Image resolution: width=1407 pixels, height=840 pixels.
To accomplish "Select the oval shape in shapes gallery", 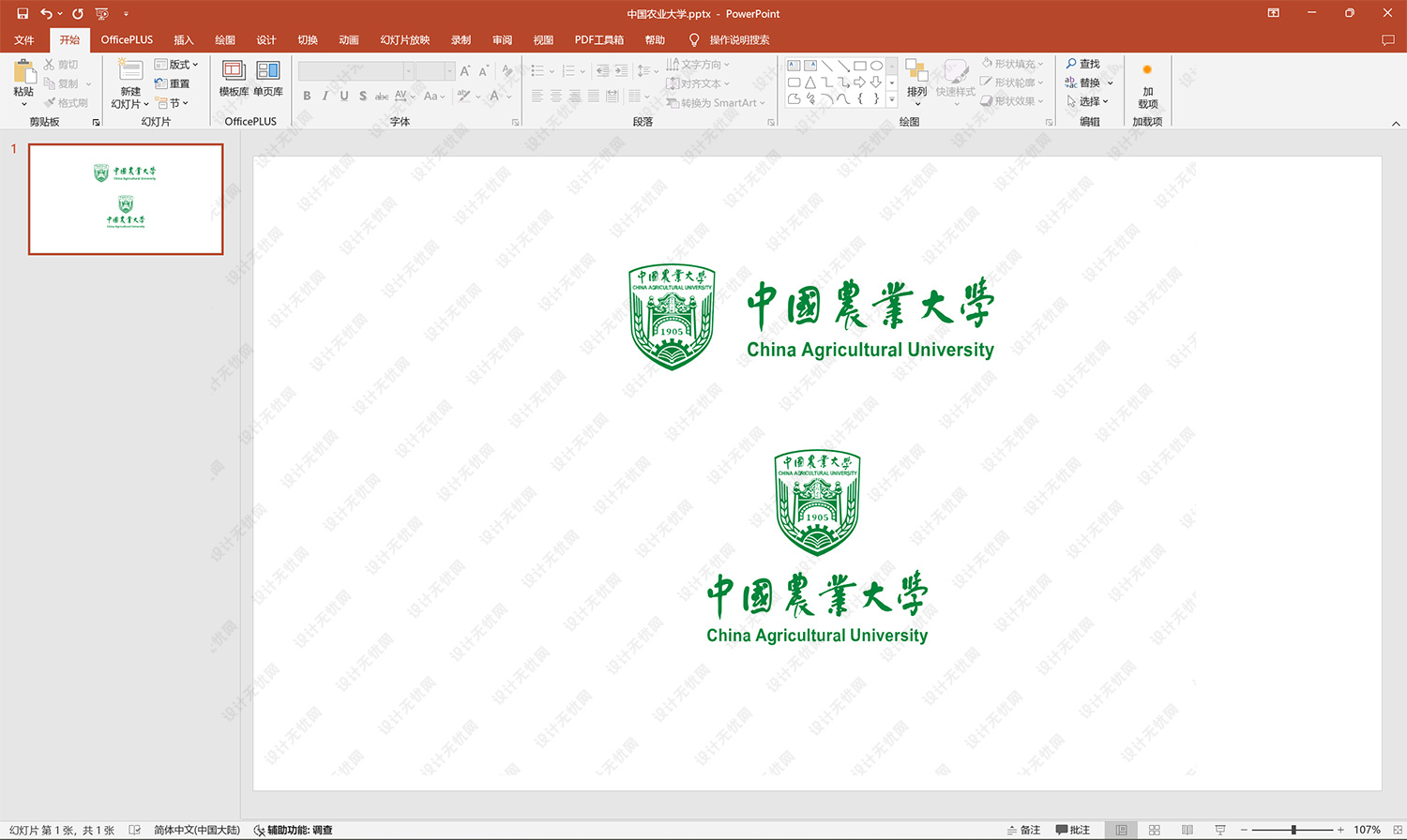I will point(876,66).
